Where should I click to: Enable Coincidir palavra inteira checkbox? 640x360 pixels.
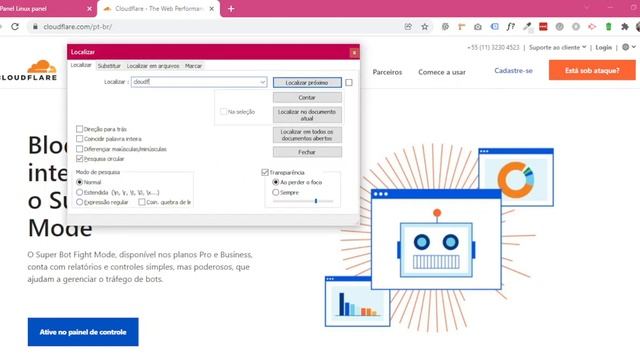click(x=80, y=139)
